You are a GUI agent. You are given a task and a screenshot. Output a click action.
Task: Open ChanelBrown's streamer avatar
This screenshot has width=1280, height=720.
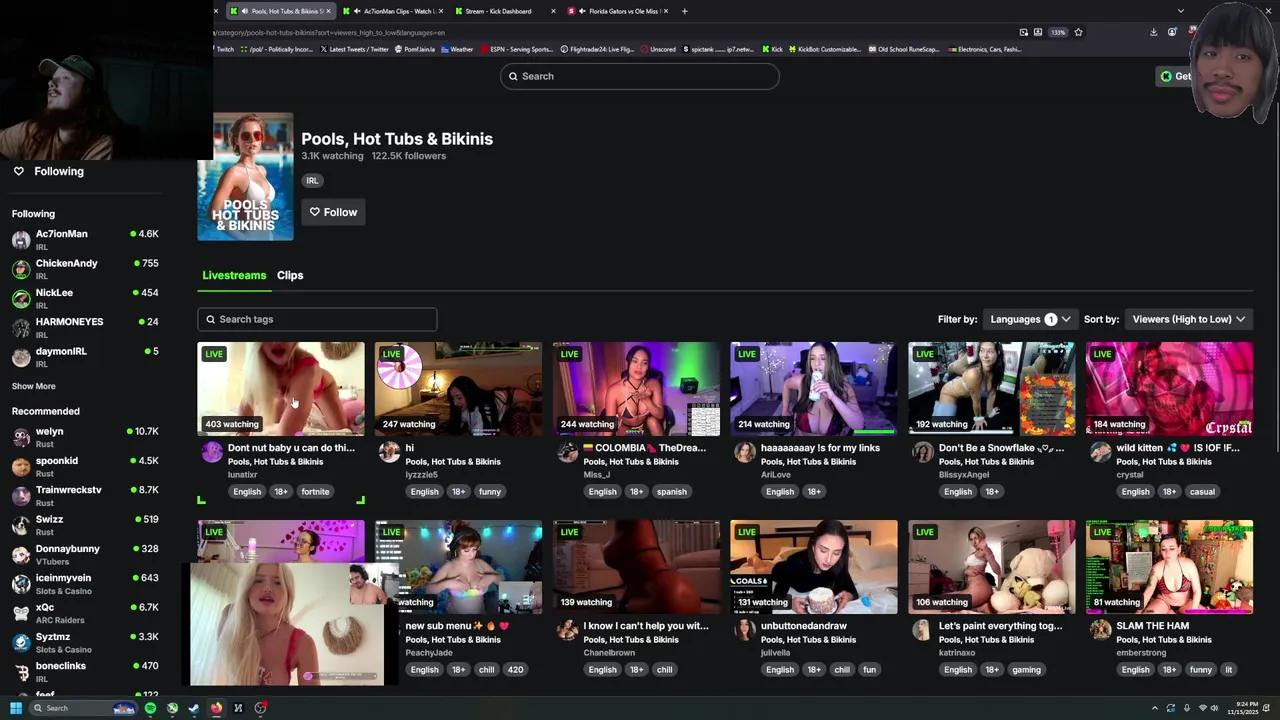(567, 631)
